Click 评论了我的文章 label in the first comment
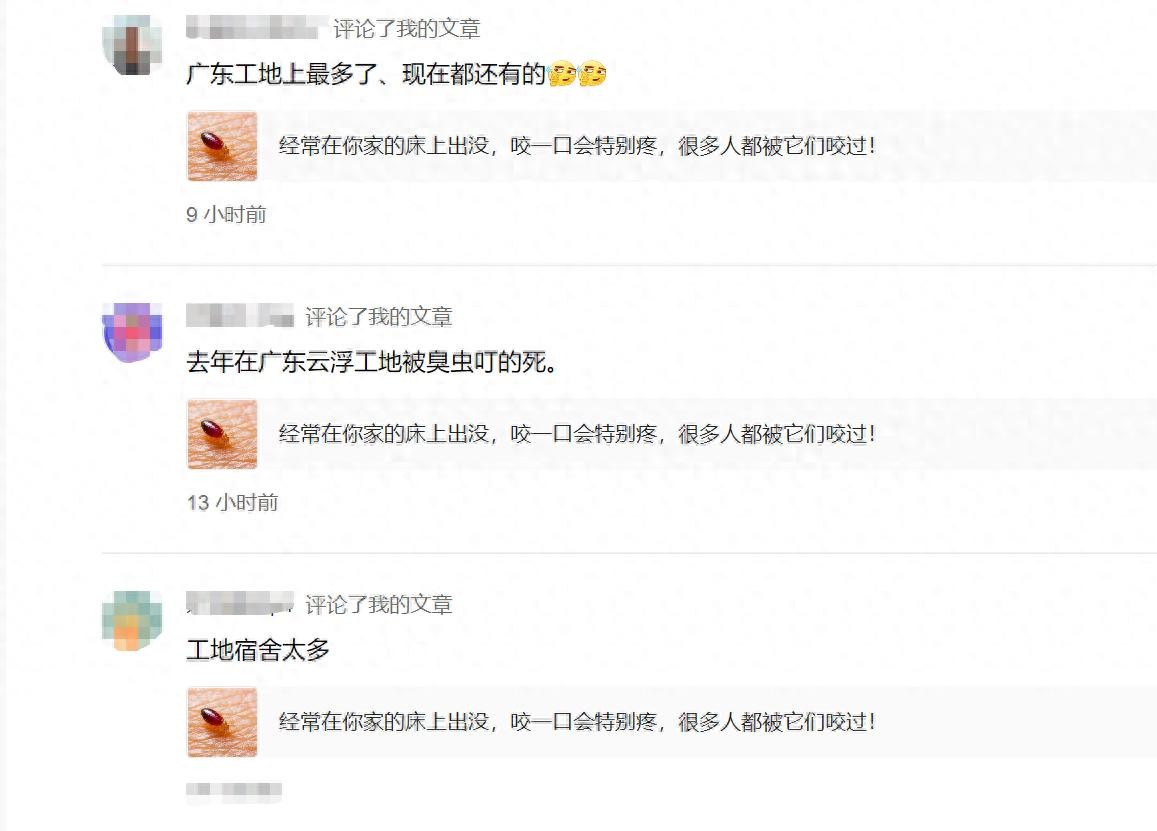1157x831 pixels. coord(407,29)
